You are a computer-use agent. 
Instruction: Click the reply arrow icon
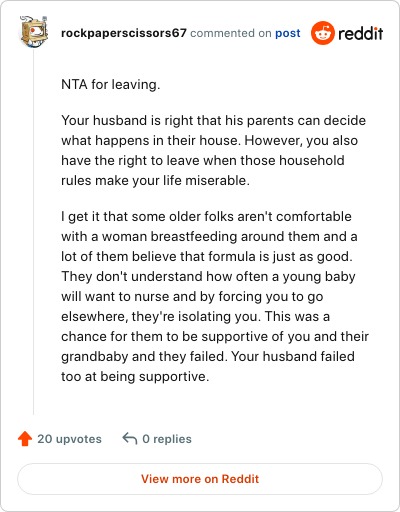click(x=130, y=439)
